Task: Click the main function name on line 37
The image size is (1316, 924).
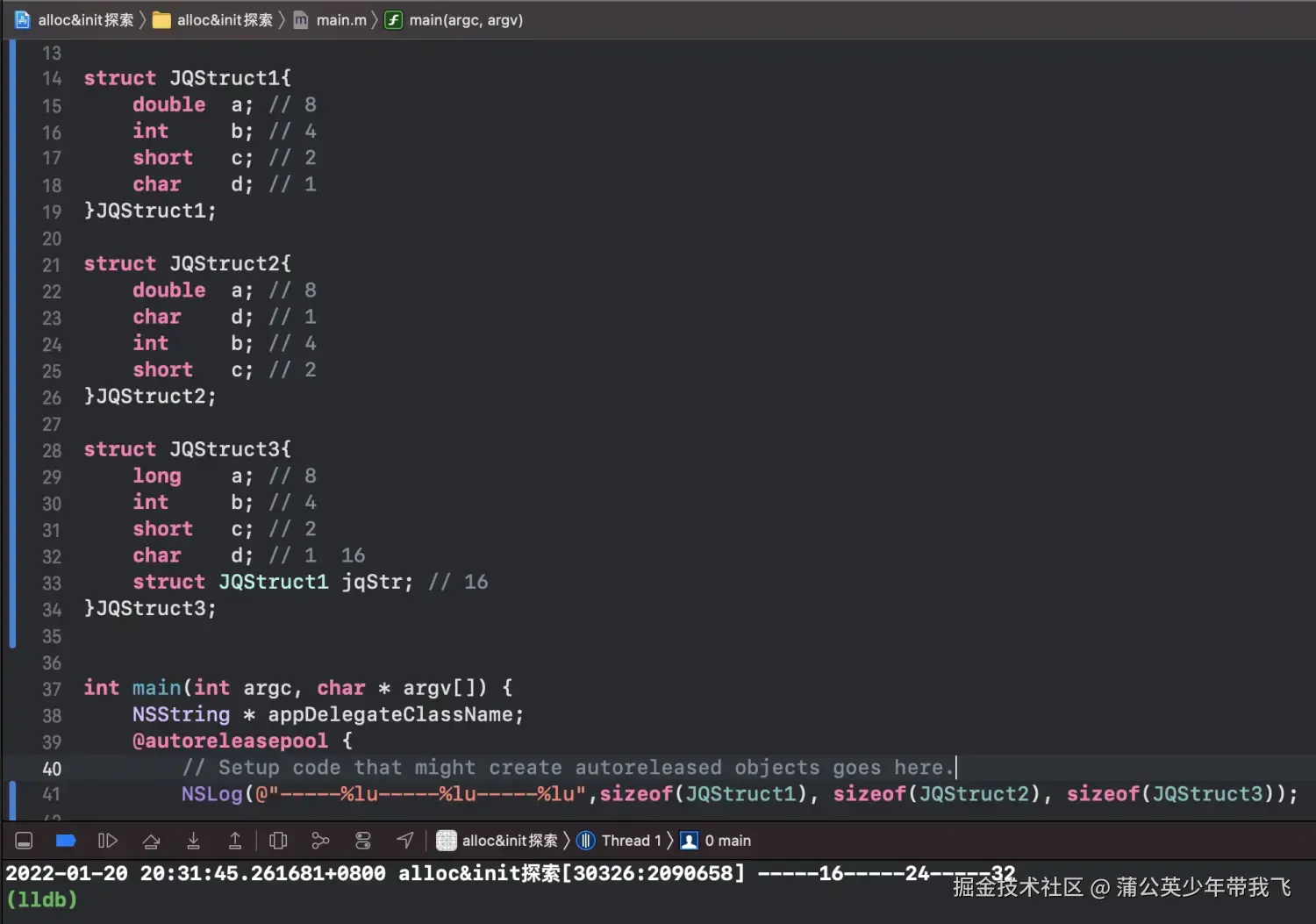Action: (157, 688)
